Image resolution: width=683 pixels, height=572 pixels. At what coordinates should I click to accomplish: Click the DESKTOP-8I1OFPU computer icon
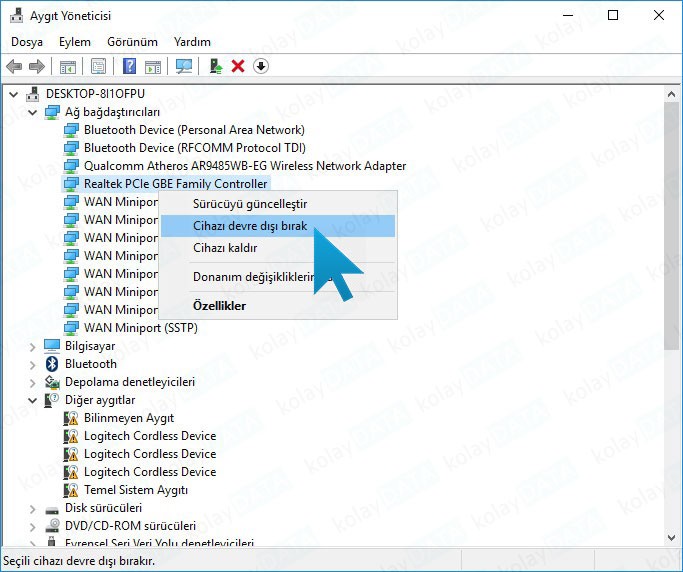click(33, 94)
